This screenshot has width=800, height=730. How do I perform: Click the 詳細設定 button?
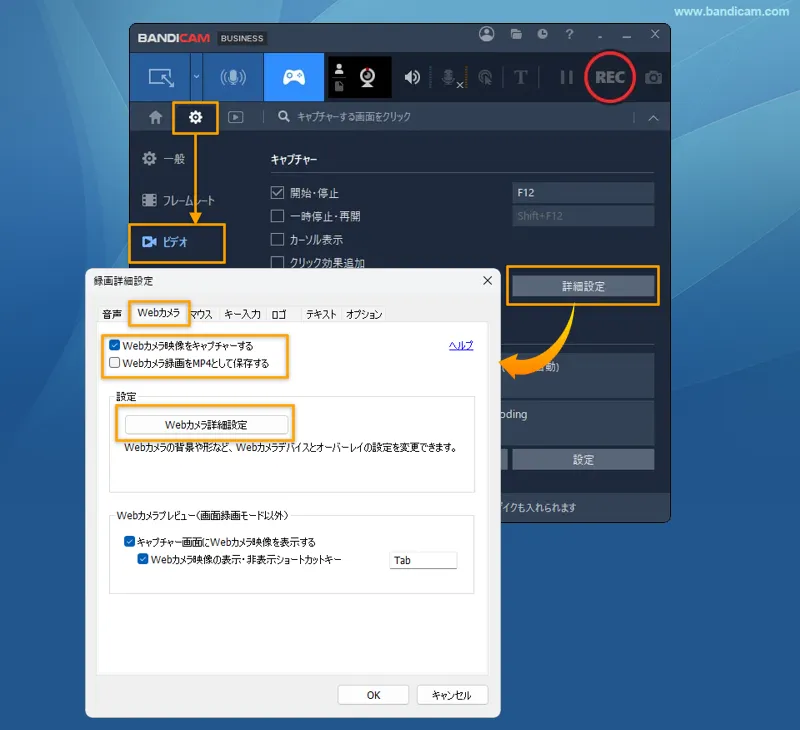pyautogui.click(x=583, y=286)
